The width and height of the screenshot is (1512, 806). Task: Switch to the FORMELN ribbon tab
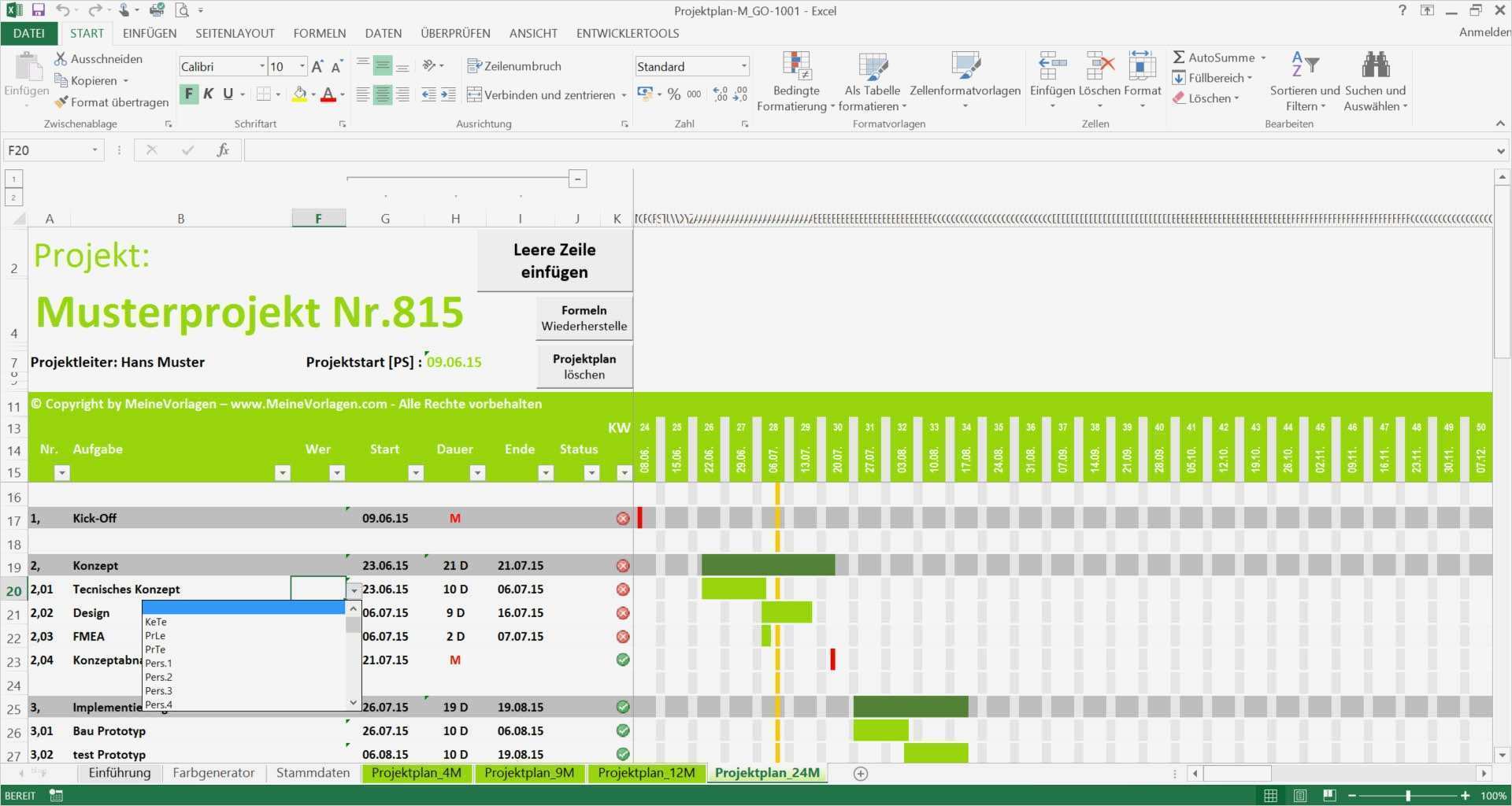[x=320, y=33]
